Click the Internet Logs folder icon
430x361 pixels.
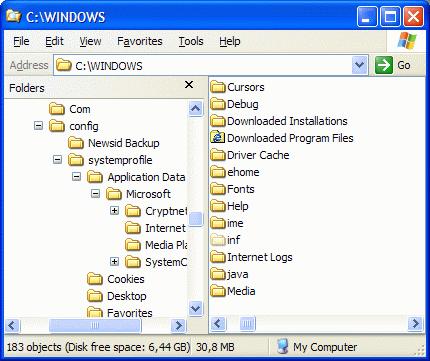point(218,257)
